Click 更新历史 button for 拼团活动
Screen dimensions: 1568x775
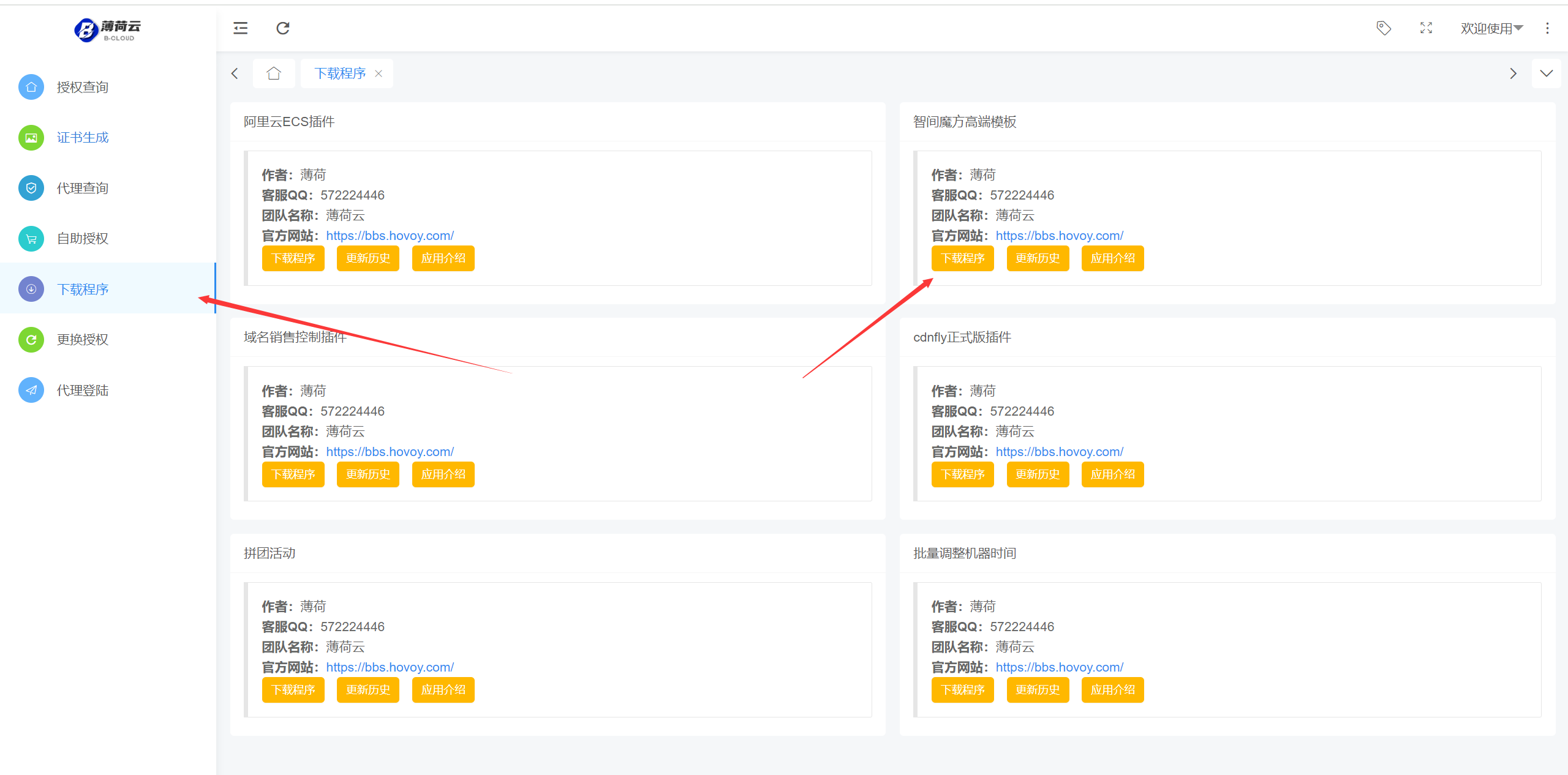click(x=368, y=690)
